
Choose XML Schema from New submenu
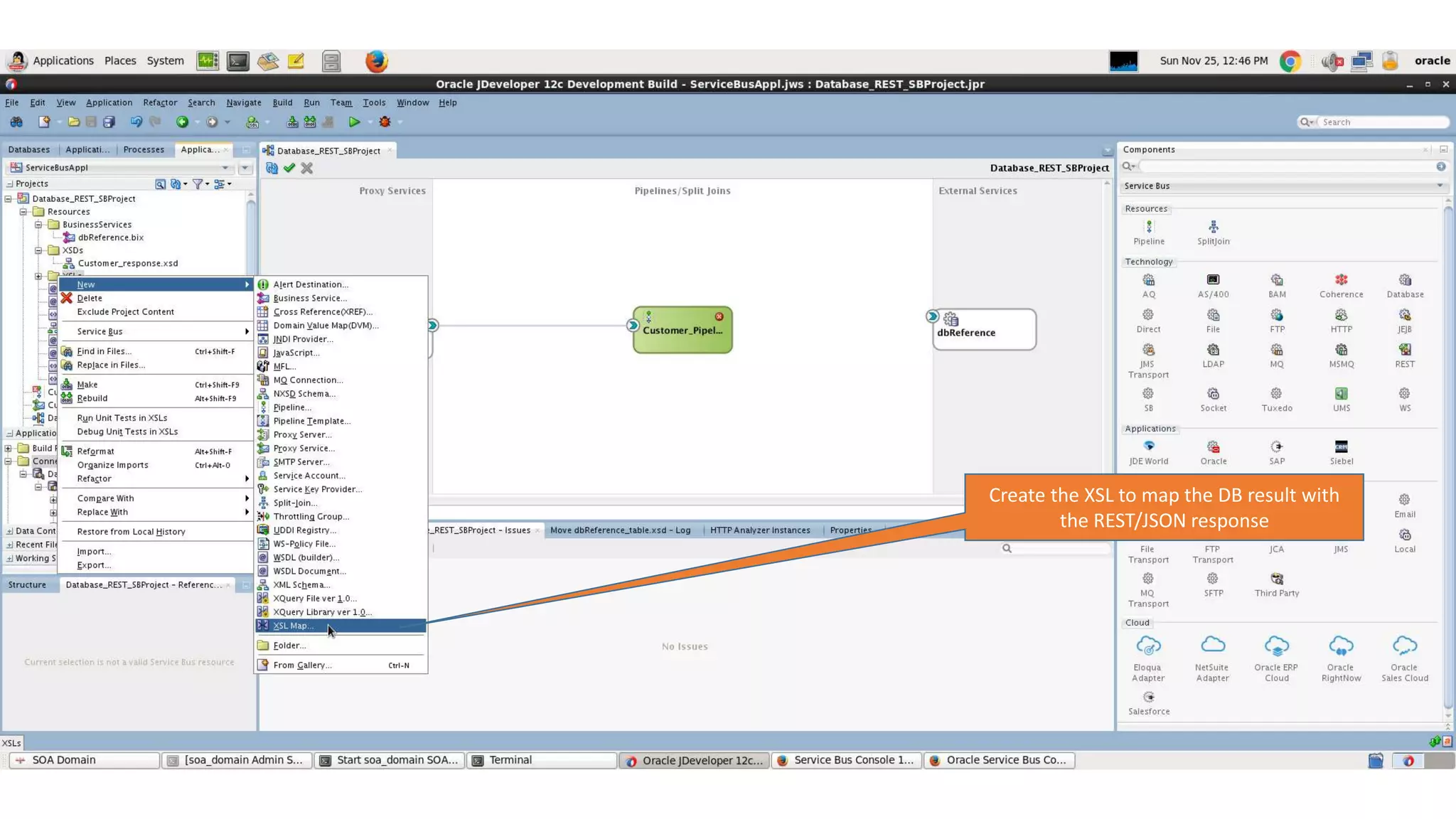(341, 584)
